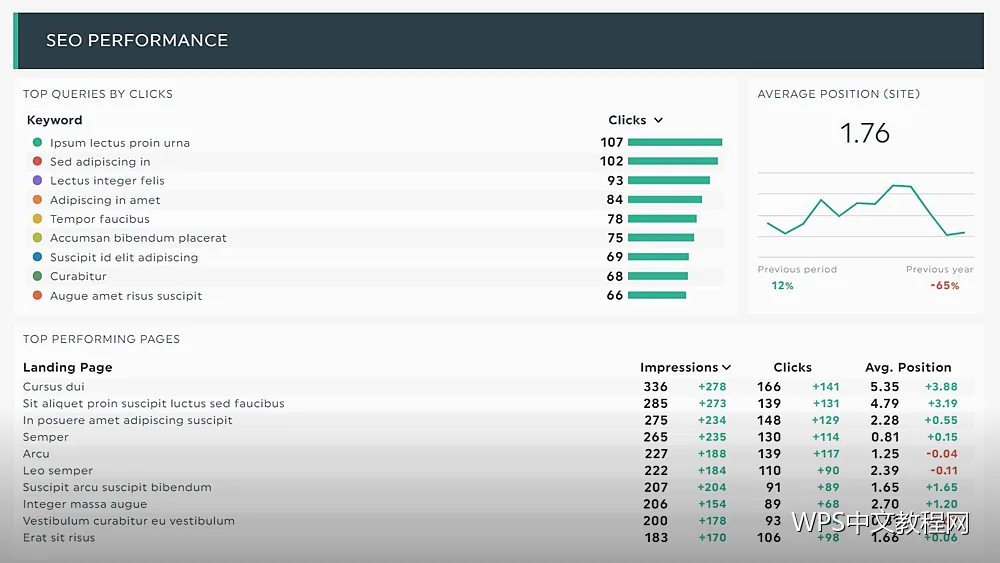The image size is (1000, 563).
Task: Select the orange dot beside Adipiscing in amet
Action: pos(37,200)
